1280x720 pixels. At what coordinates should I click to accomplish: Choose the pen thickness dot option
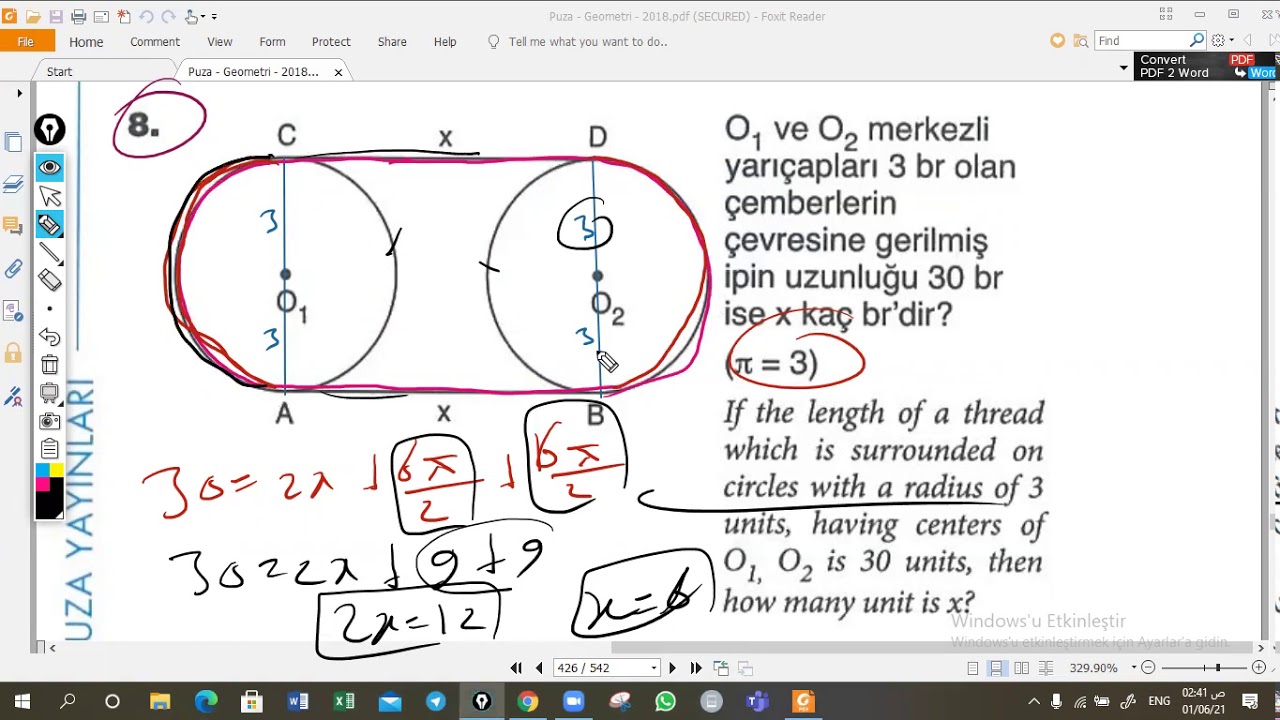pos(50,309)
